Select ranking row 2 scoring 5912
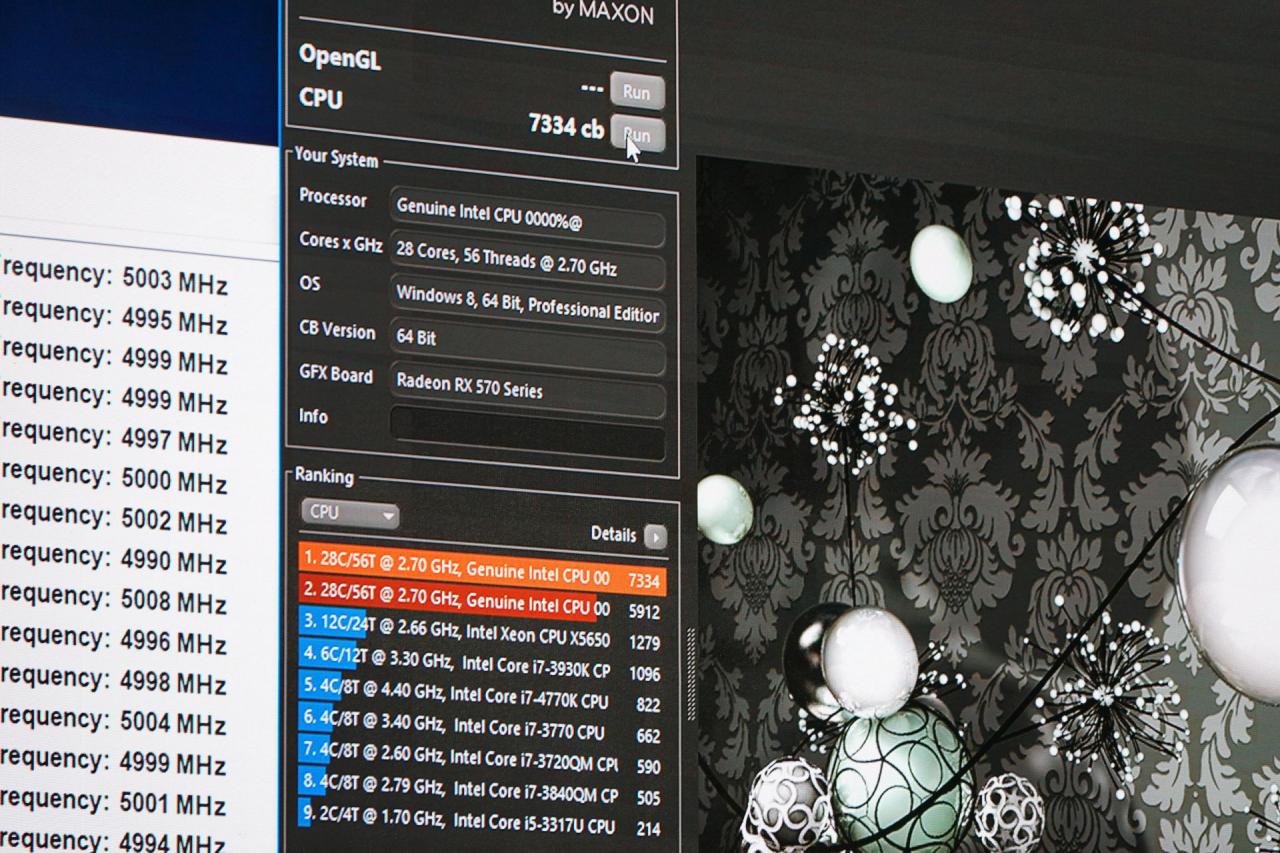 tap(482, 601)
